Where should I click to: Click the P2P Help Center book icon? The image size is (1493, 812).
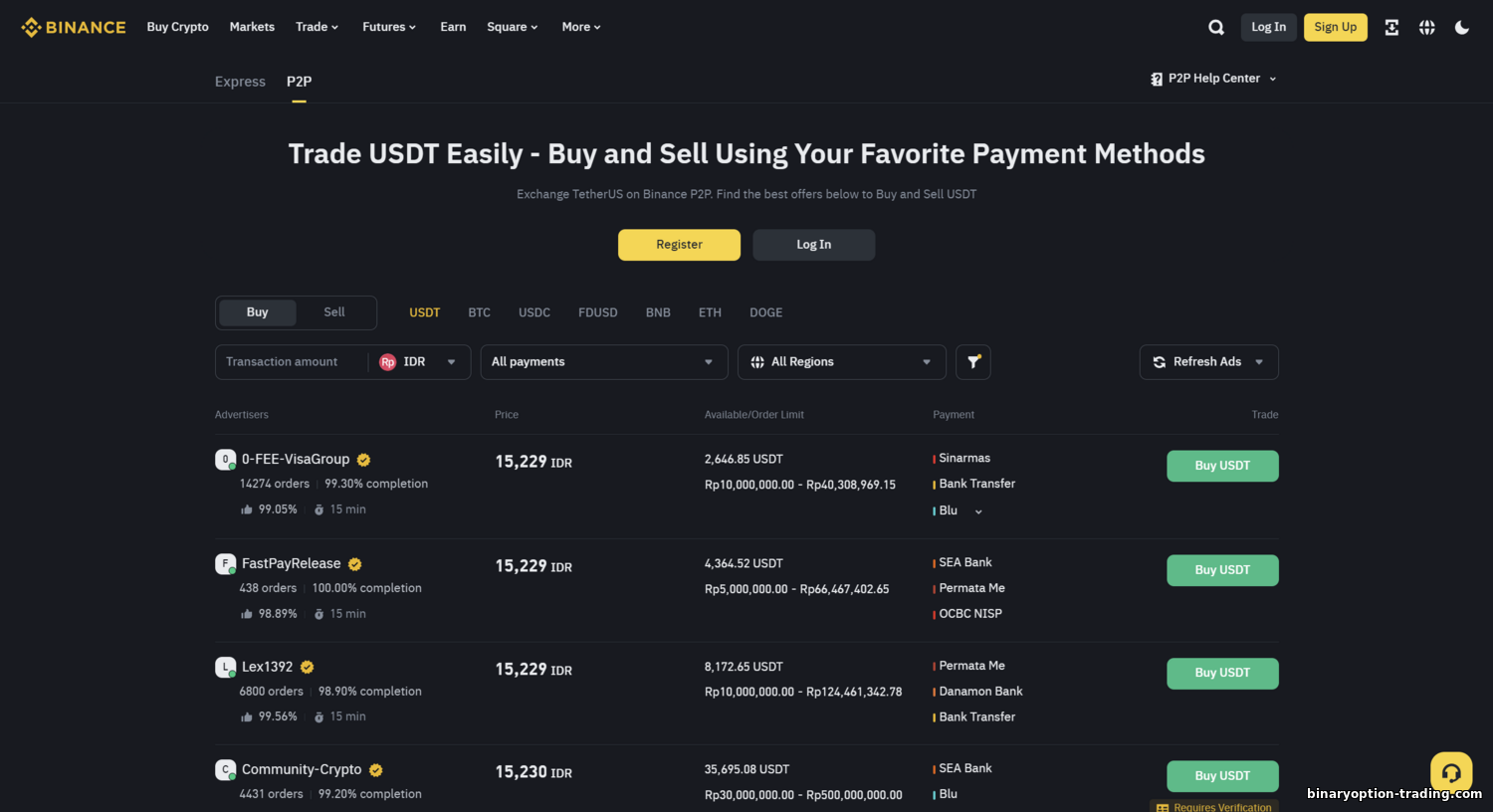coord(1157,79)
